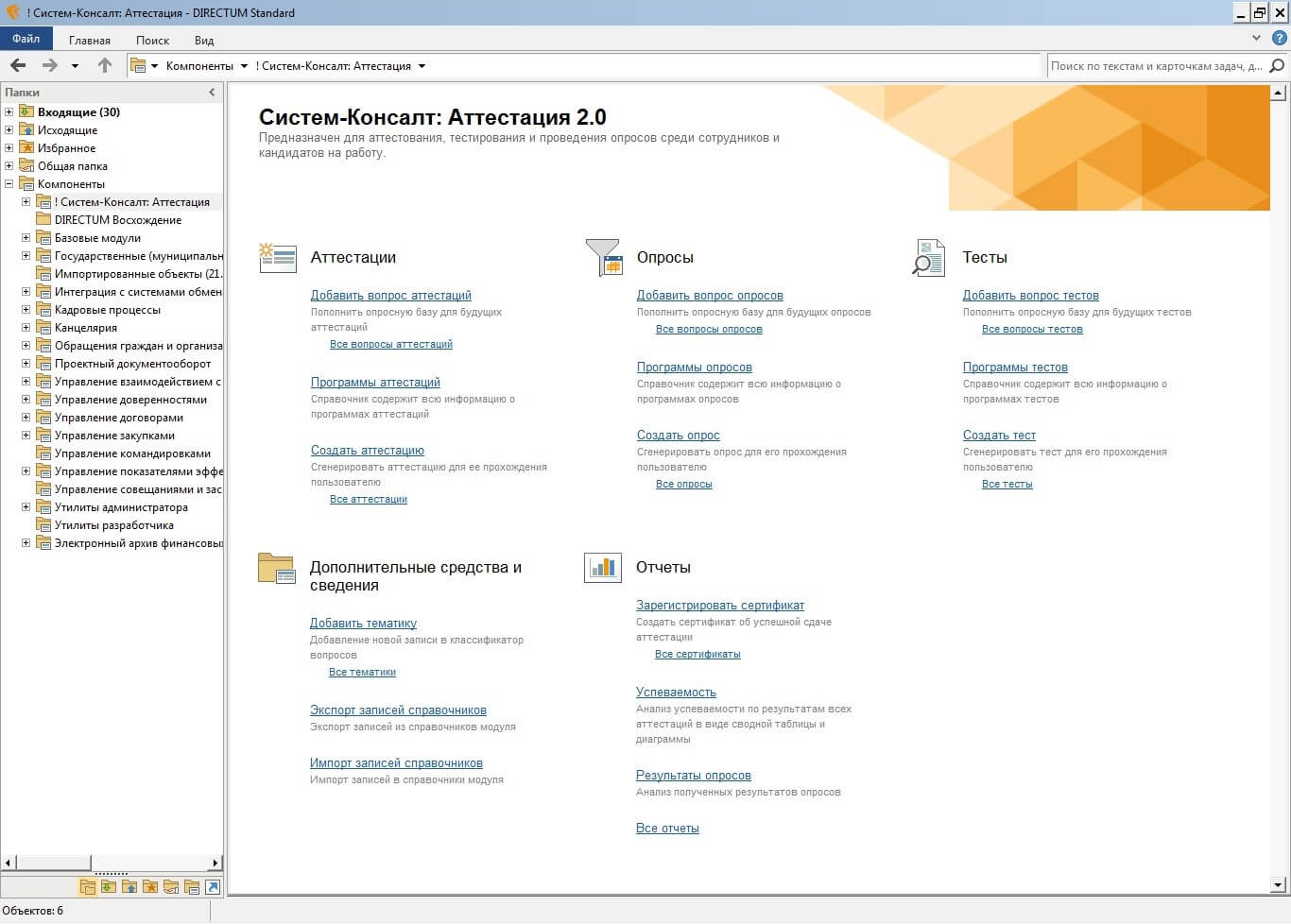1291x924 pixels.
Task: Show Folders view button in bottom bar
Action: click(x=88, y=887)
